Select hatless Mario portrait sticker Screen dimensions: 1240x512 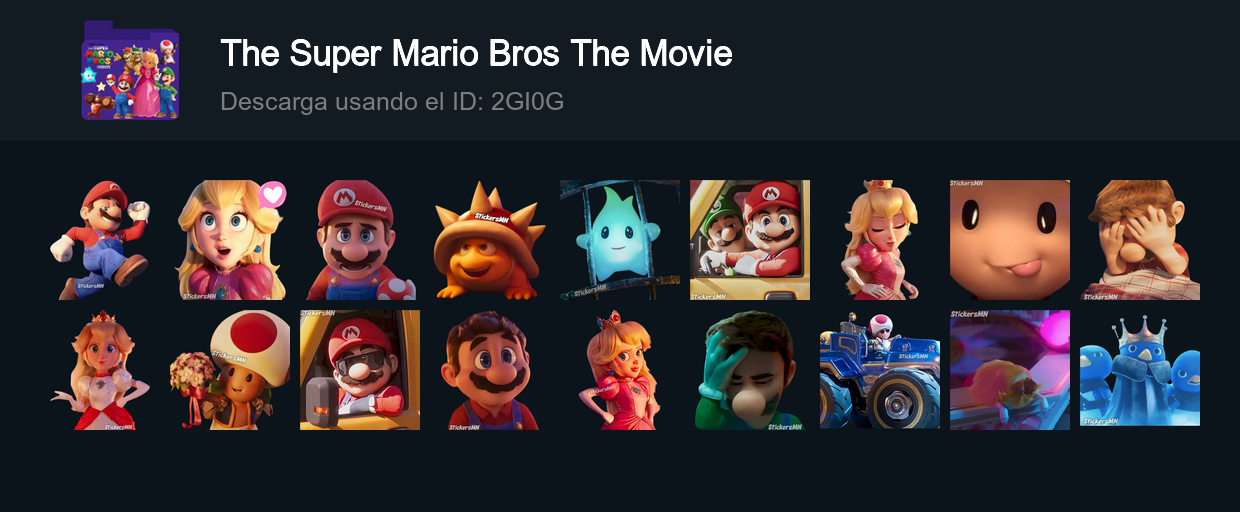(x=490, y=370)
